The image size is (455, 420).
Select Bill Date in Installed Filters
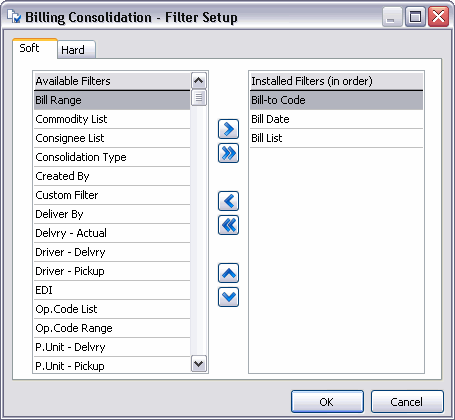336,119
